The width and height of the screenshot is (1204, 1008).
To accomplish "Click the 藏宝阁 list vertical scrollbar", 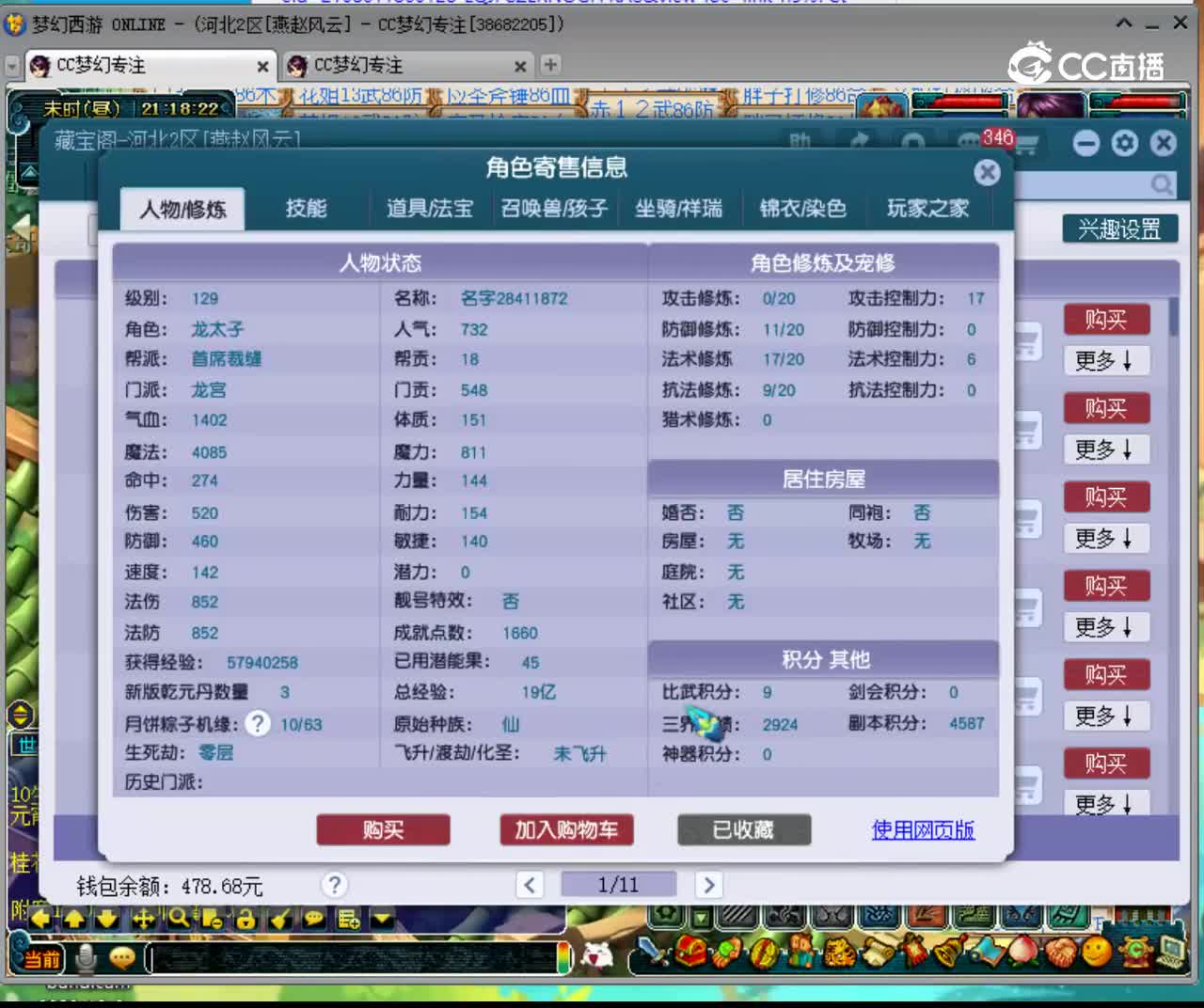I will [1173, 555].
